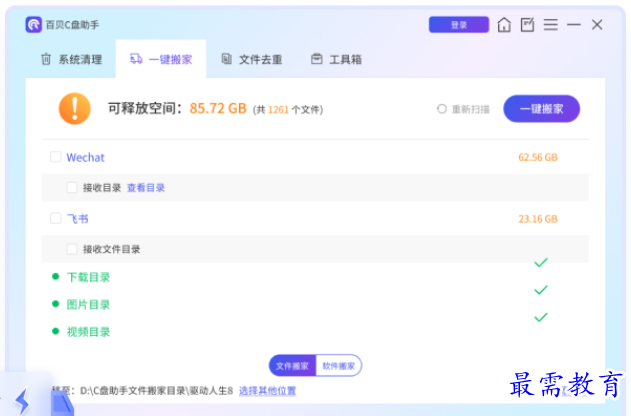Switch to 系统清理 tab
Screen dimensions: 631x416
click(72, 60)
